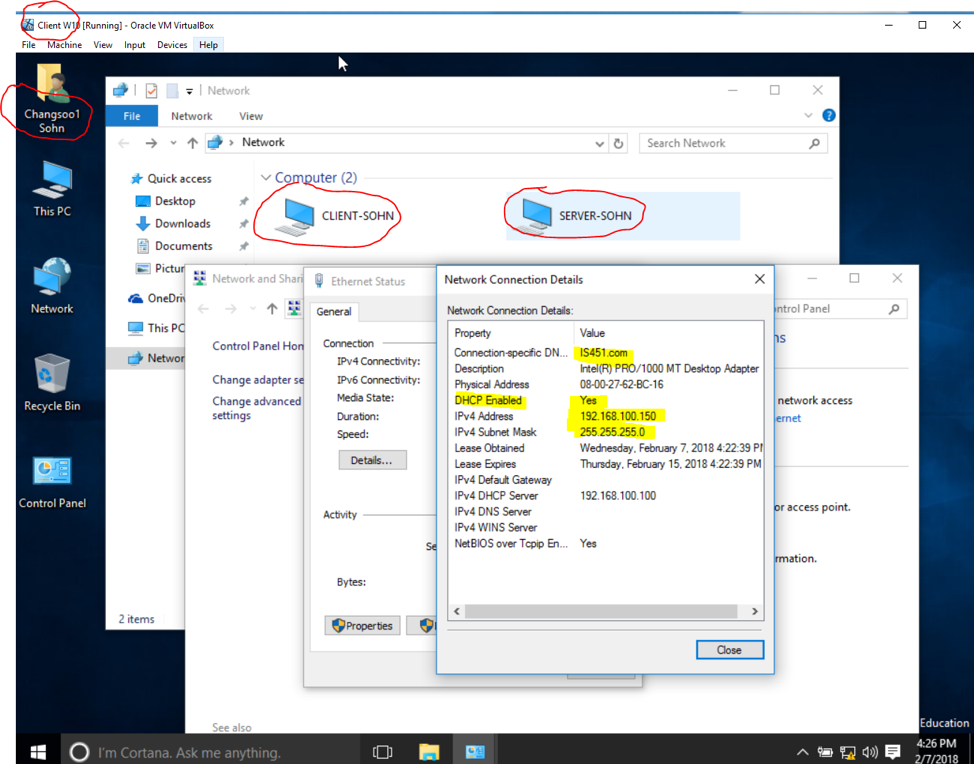Click Change advanced sharing settings link

257,408
